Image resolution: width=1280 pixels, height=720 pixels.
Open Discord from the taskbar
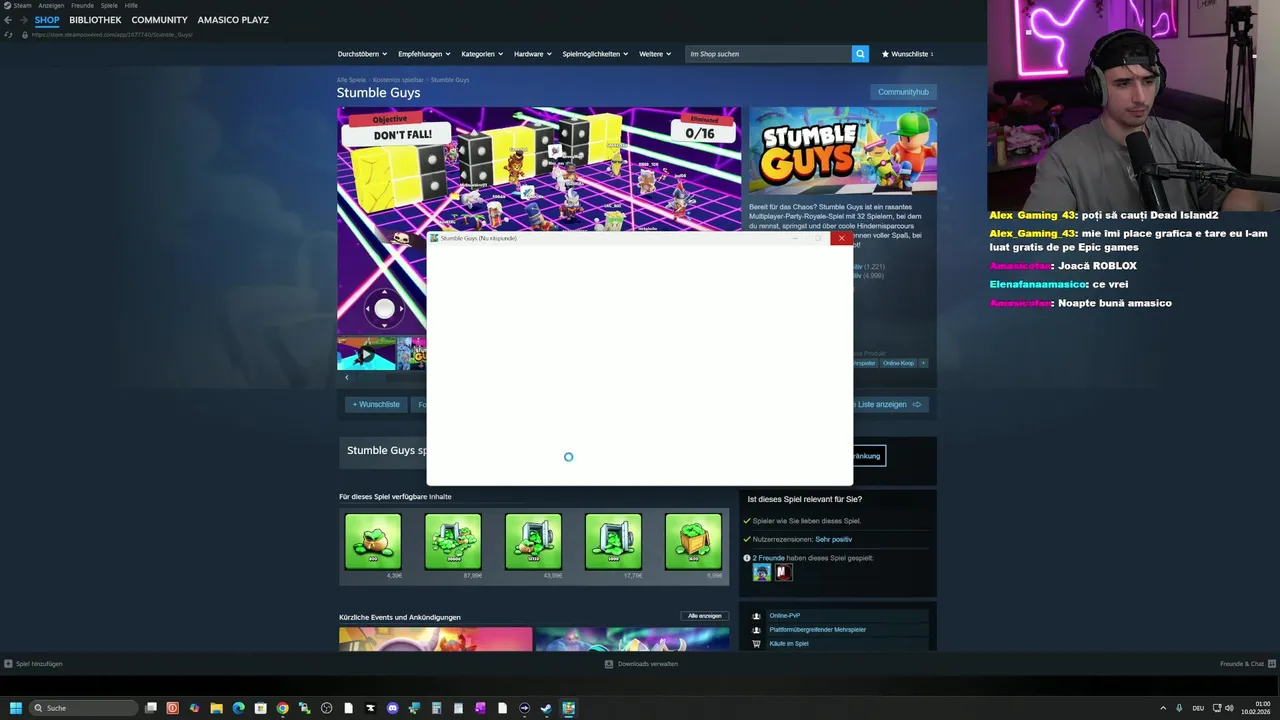pos(392,708)
